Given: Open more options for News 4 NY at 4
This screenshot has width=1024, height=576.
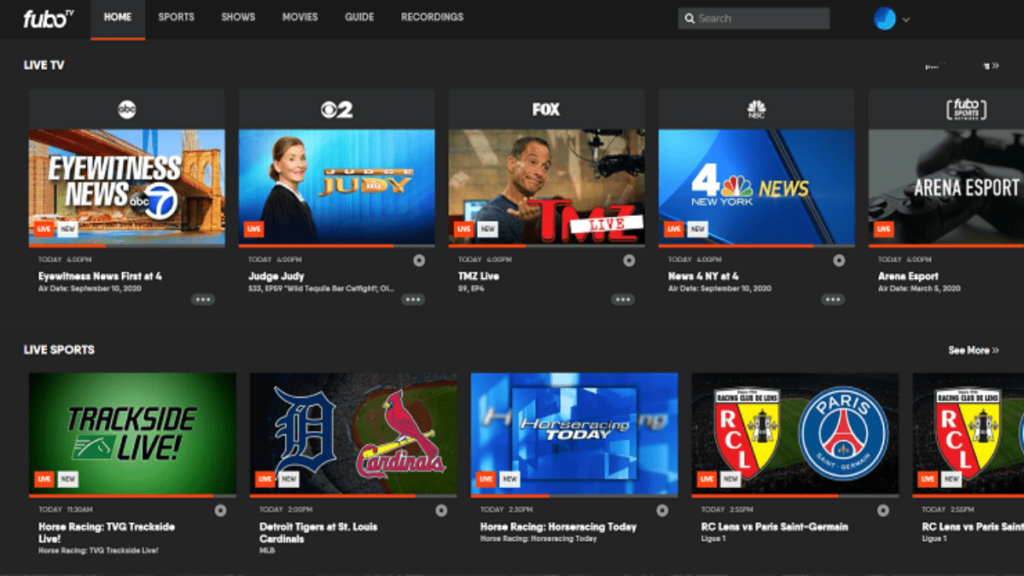Looking at the screenshot, I should (833, 298).
